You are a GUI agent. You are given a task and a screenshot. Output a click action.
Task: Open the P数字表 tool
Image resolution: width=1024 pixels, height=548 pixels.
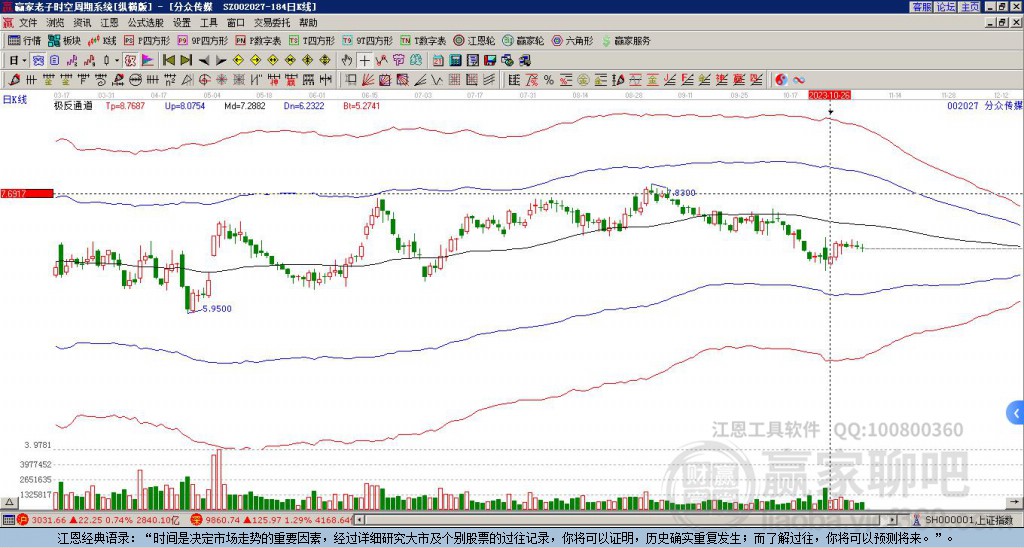coord(258,40)
